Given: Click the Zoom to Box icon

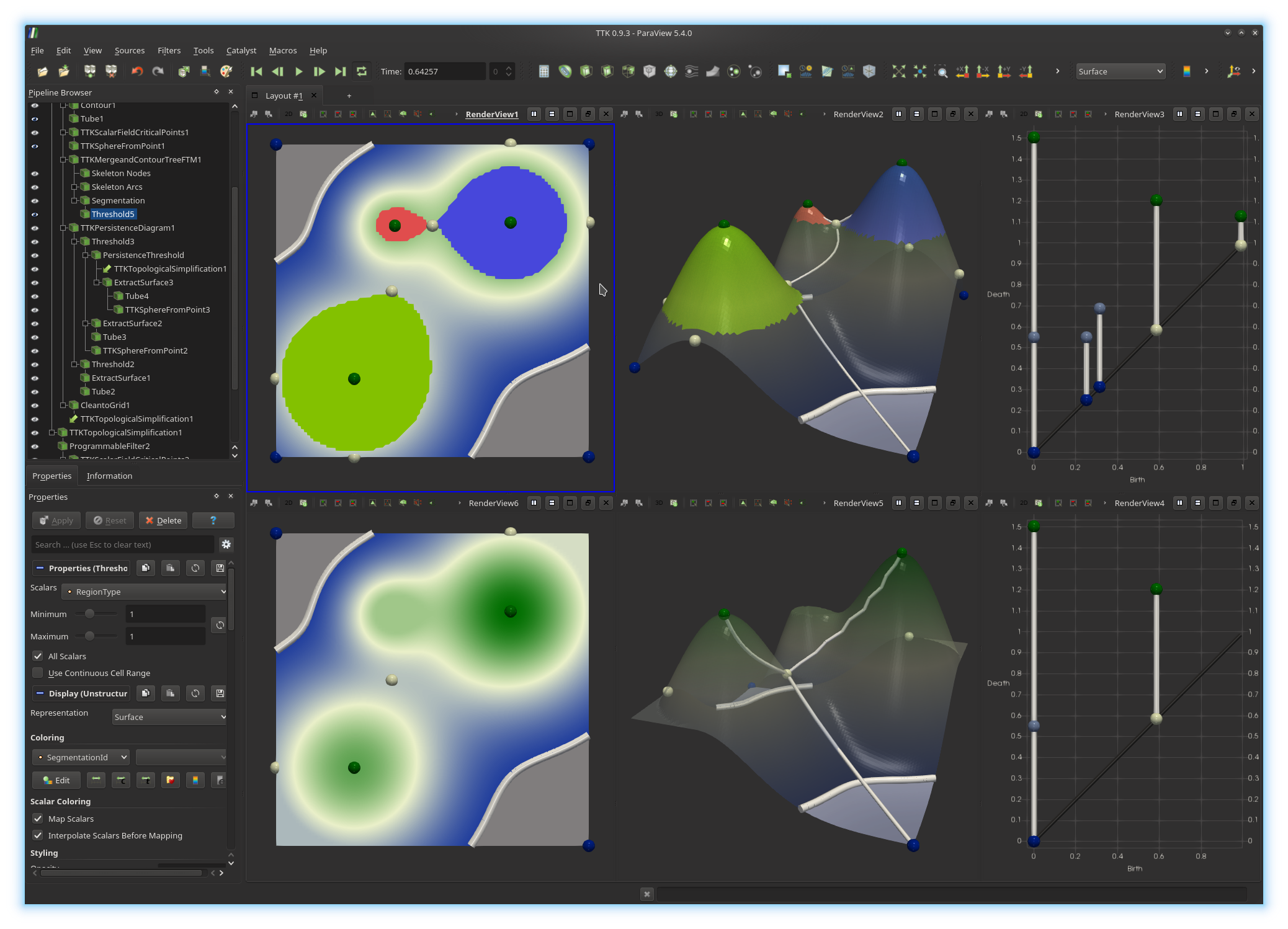Looking at the screenshot, I should tap(941, 71).
